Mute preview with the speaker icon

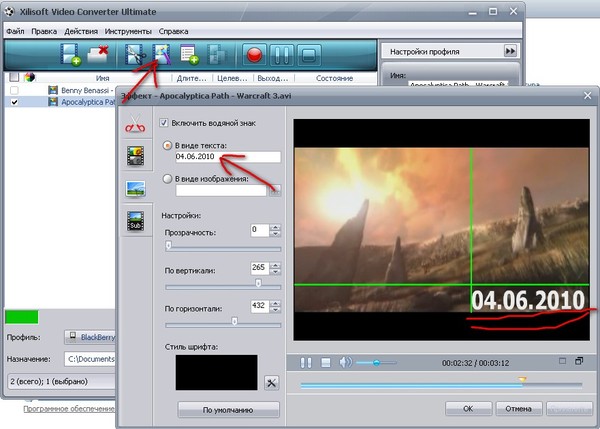click(x=346, y=362)
